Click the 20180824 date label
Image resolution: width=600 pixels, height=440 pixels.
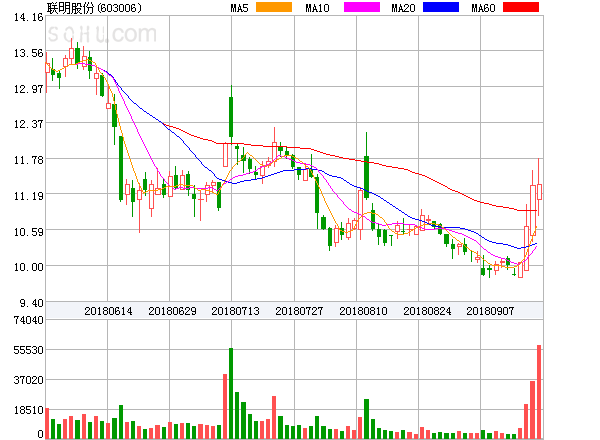point(427,311)
